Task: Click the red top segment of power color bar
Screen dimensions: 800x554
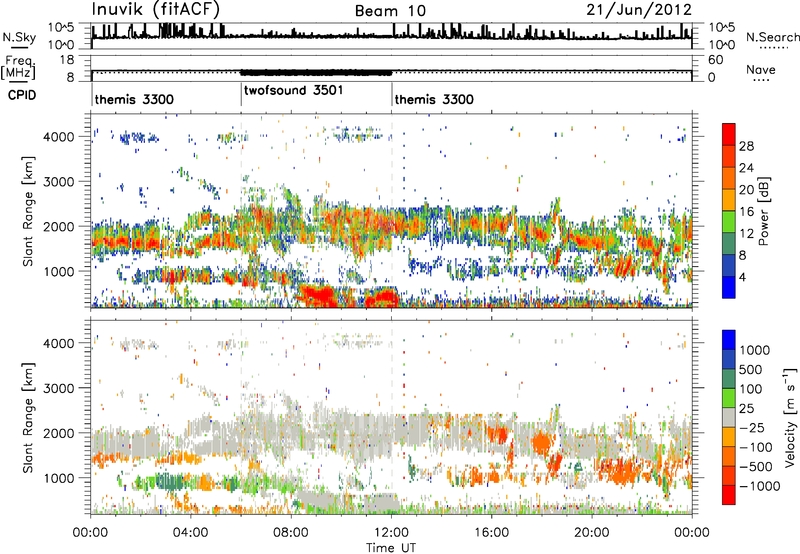Action: [729, 134]
